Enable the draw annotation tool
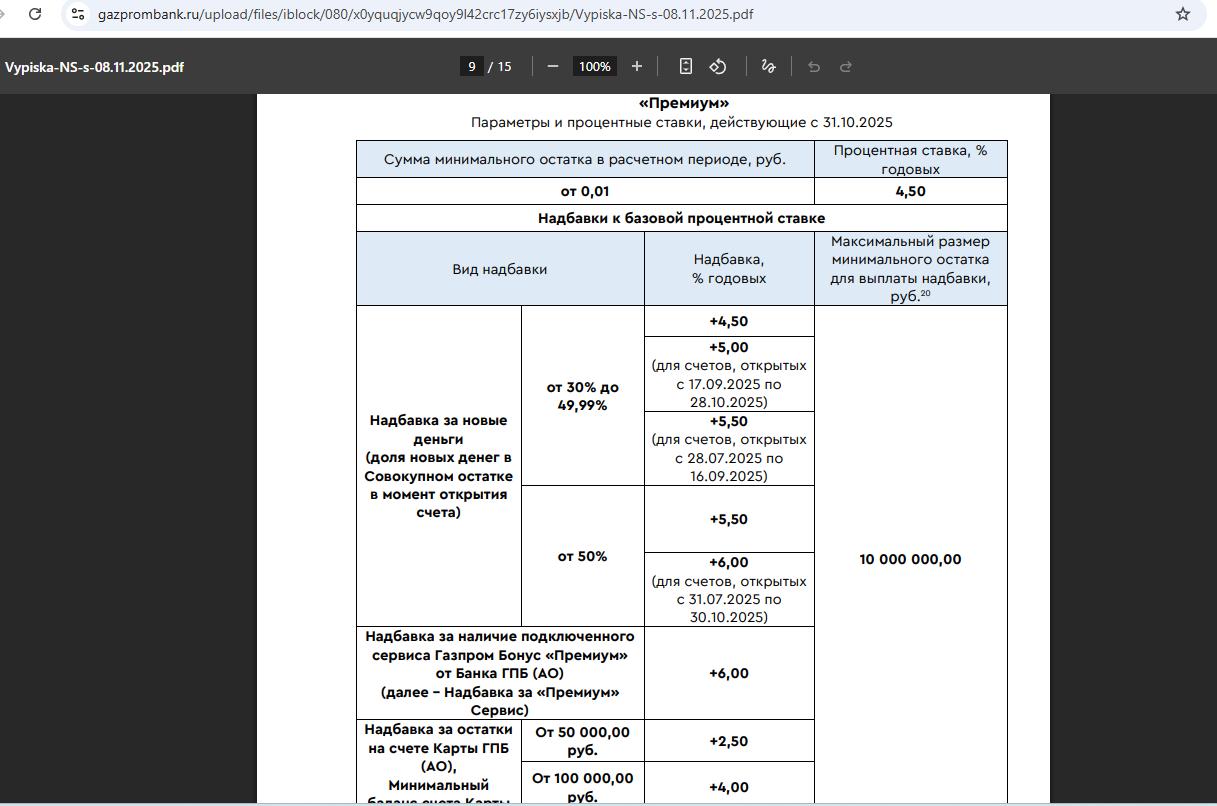 click(768, 67)
